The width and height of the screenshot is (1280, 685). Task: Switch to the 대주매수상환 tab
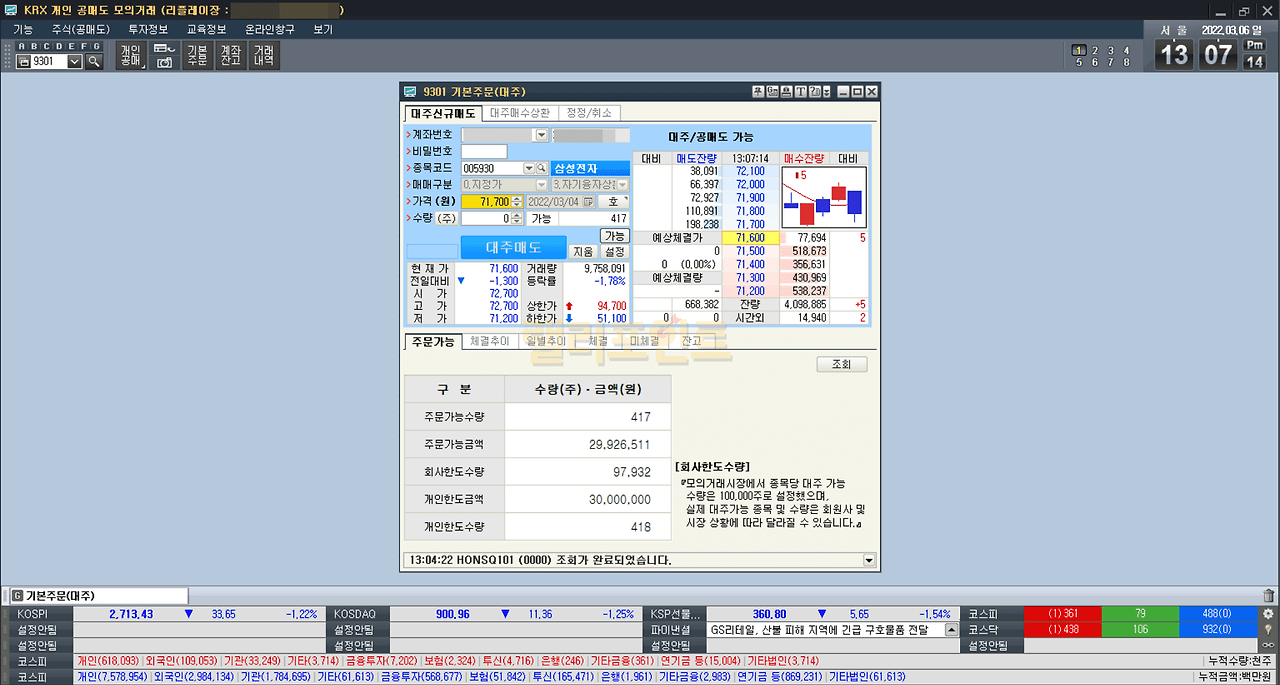click(519, 113)
